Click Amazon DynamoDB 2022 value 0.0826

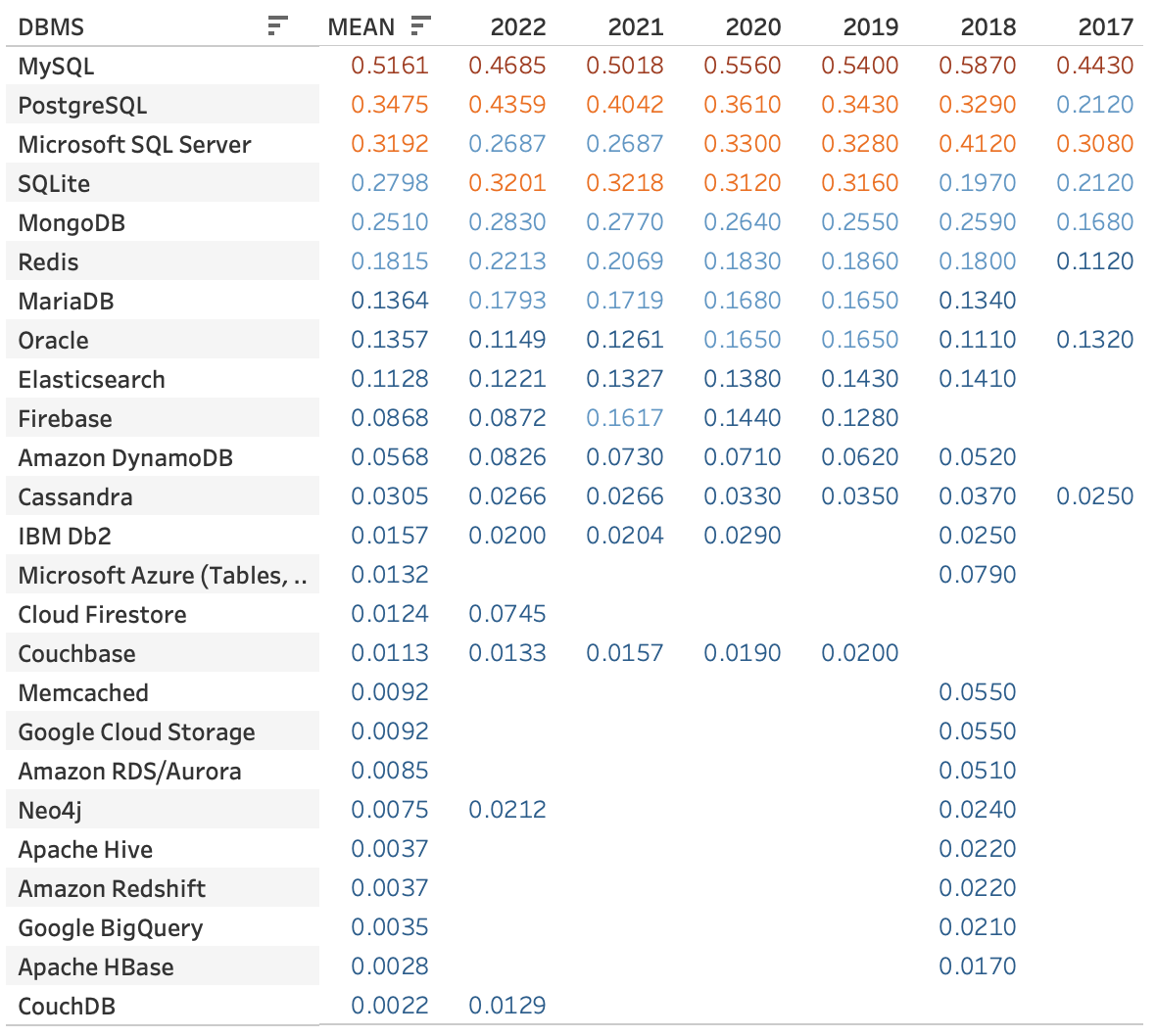pos(507,457)
